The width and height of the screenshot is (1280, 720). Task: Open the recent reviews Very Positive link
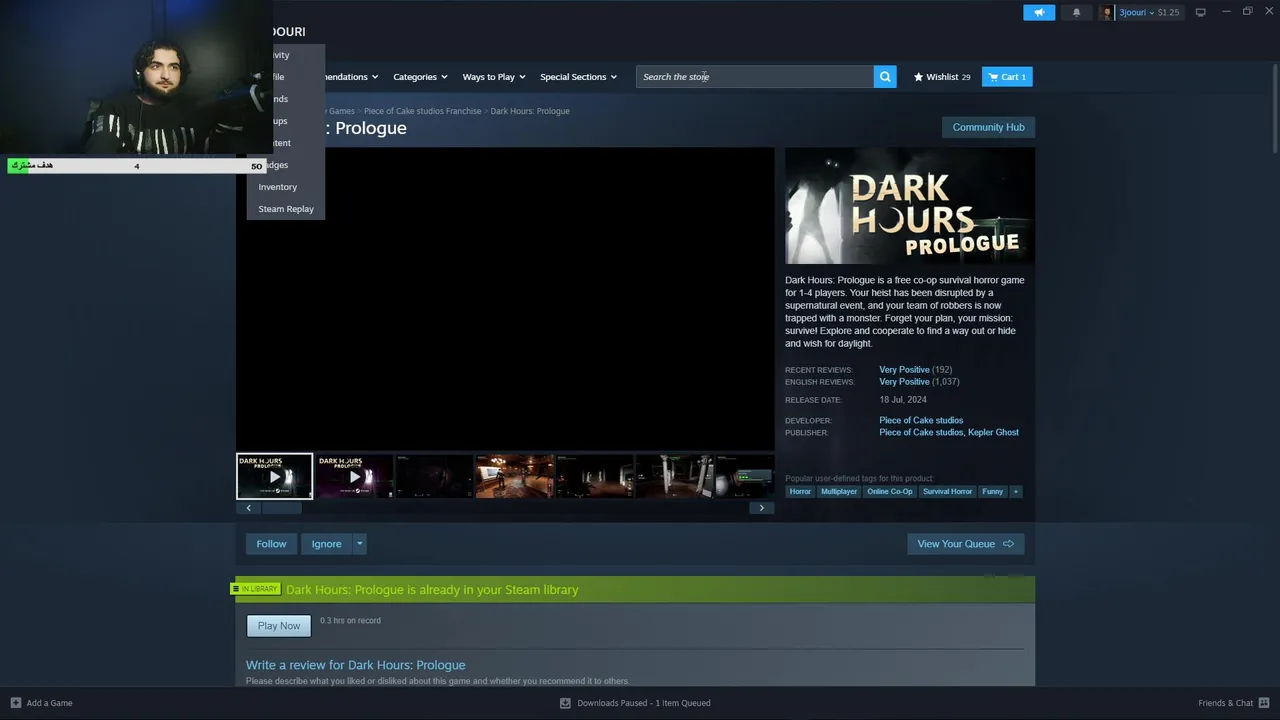pos(904,370)
